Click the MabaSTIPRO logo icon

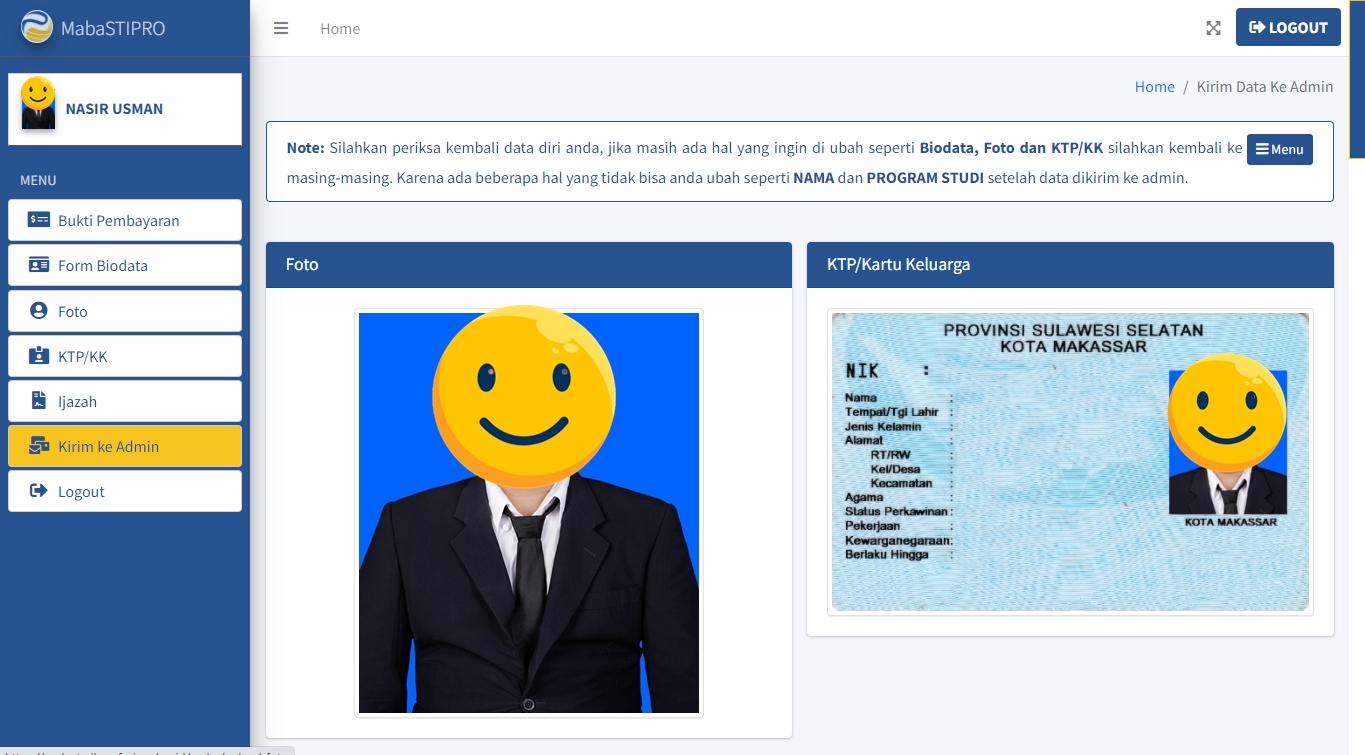tap(37, 27)
